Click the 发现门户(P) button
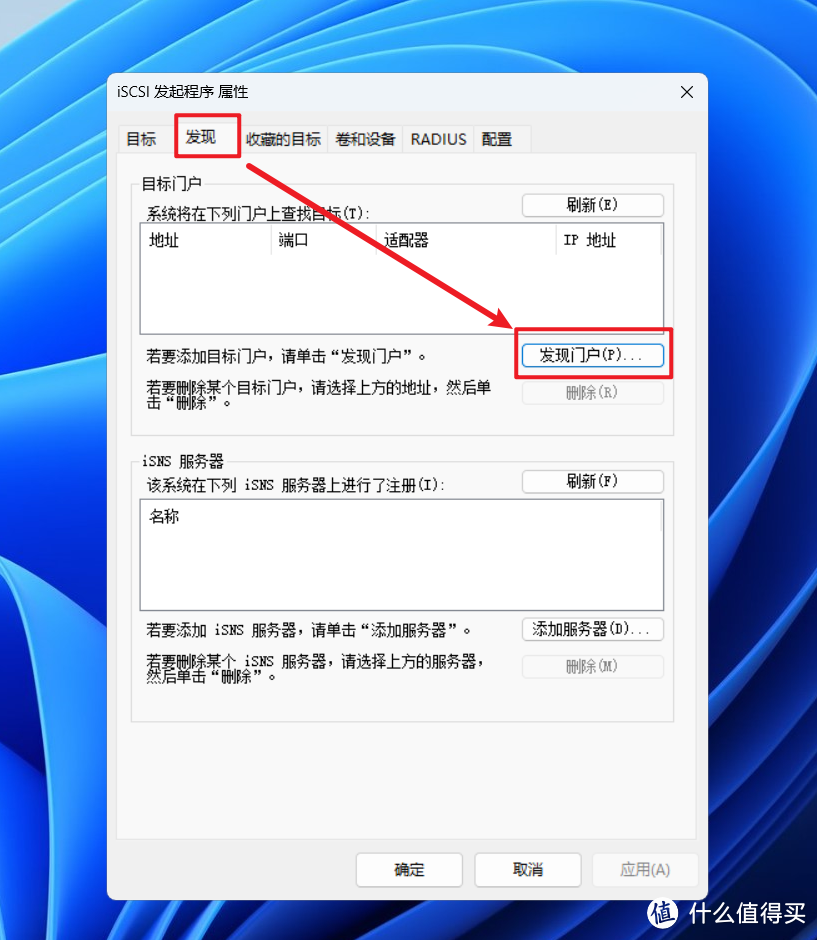This screenshot has height=940, width=817. (x=592, y=355)
